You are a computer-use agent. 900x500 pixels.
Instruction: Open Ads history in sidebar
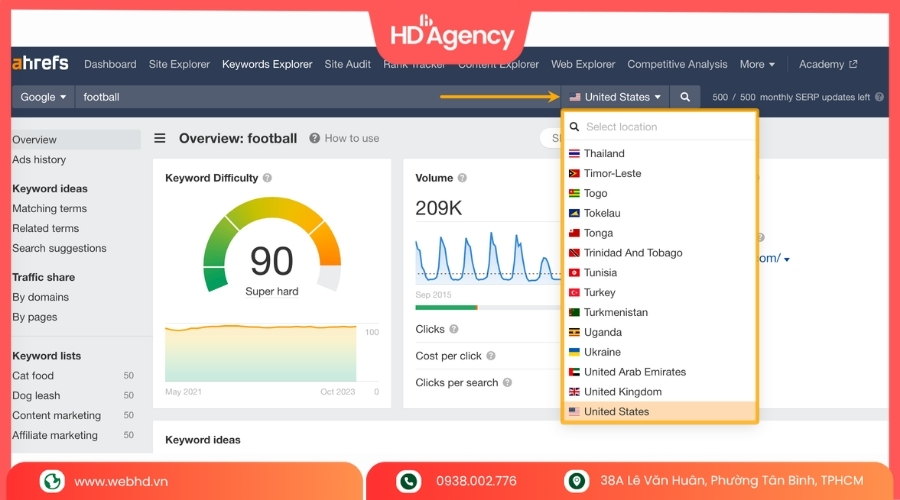point(39,160)
